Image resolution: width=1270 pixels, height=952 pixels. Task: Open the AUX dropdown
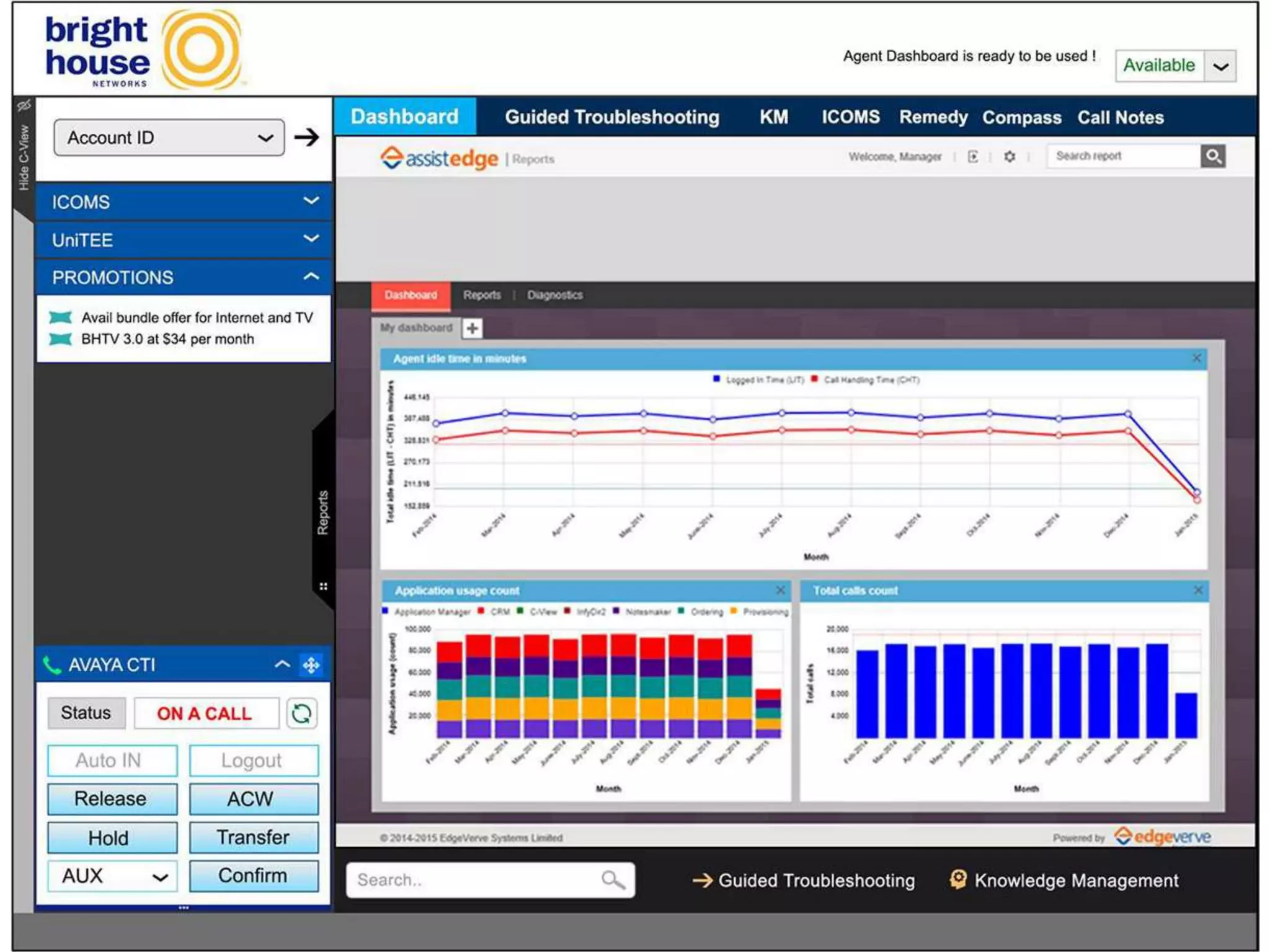(x=112, y=876)
